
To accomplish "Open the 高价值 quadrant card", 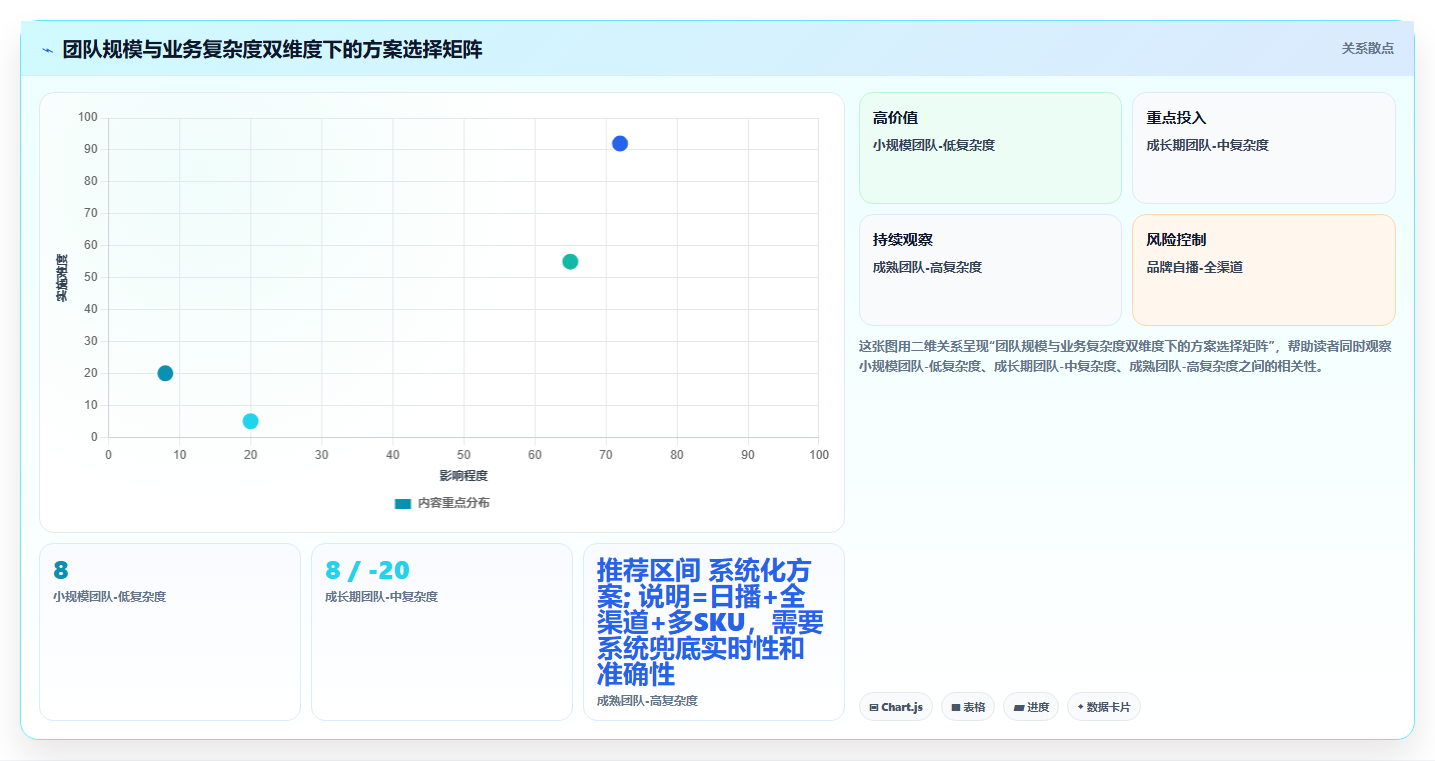I will pyautogui.click(x=990, y=148).
